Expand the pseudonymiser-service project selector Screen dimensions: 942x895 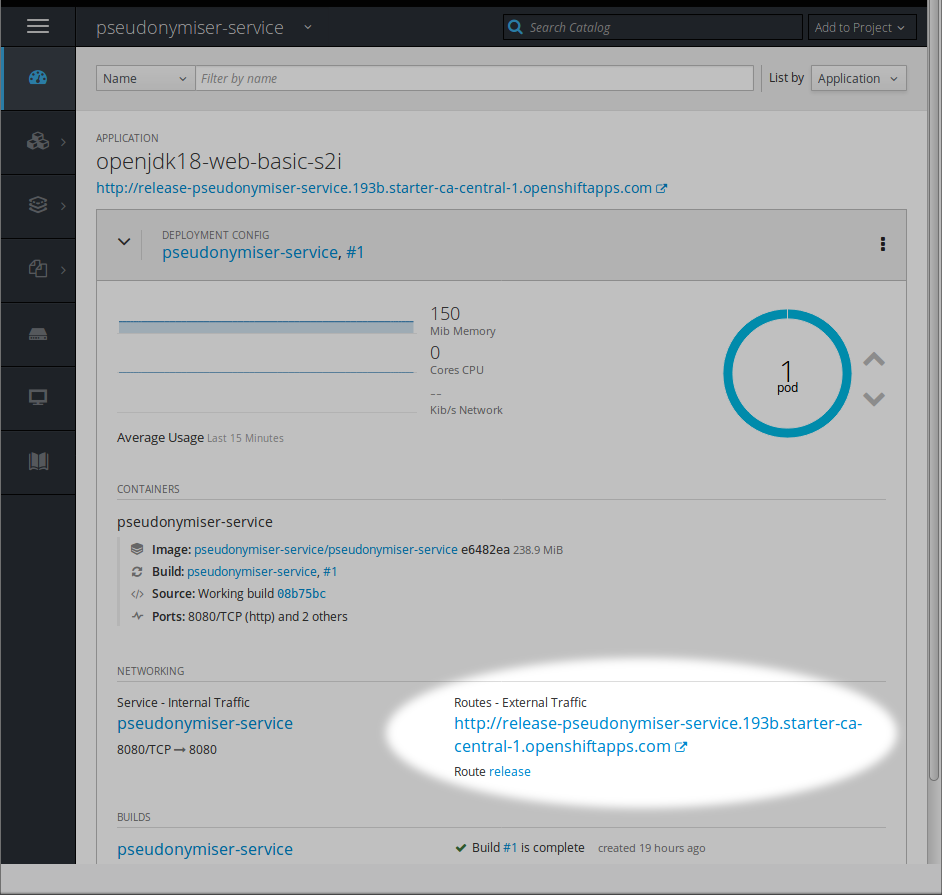click(x=308, y=27)
